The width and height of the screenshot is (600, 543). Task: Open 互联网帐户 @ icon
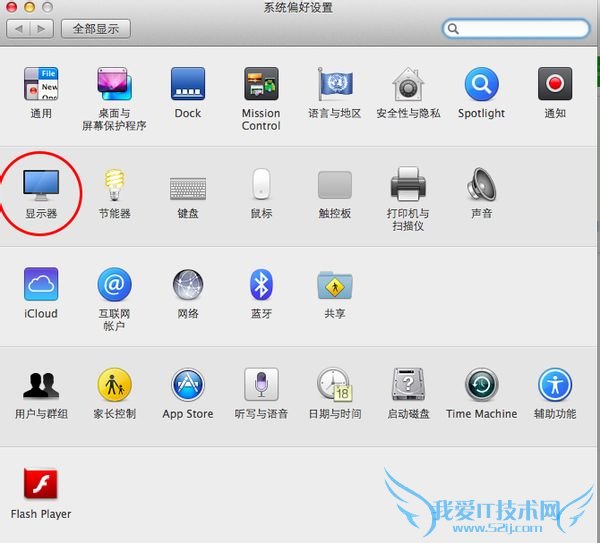coord(114,284)
